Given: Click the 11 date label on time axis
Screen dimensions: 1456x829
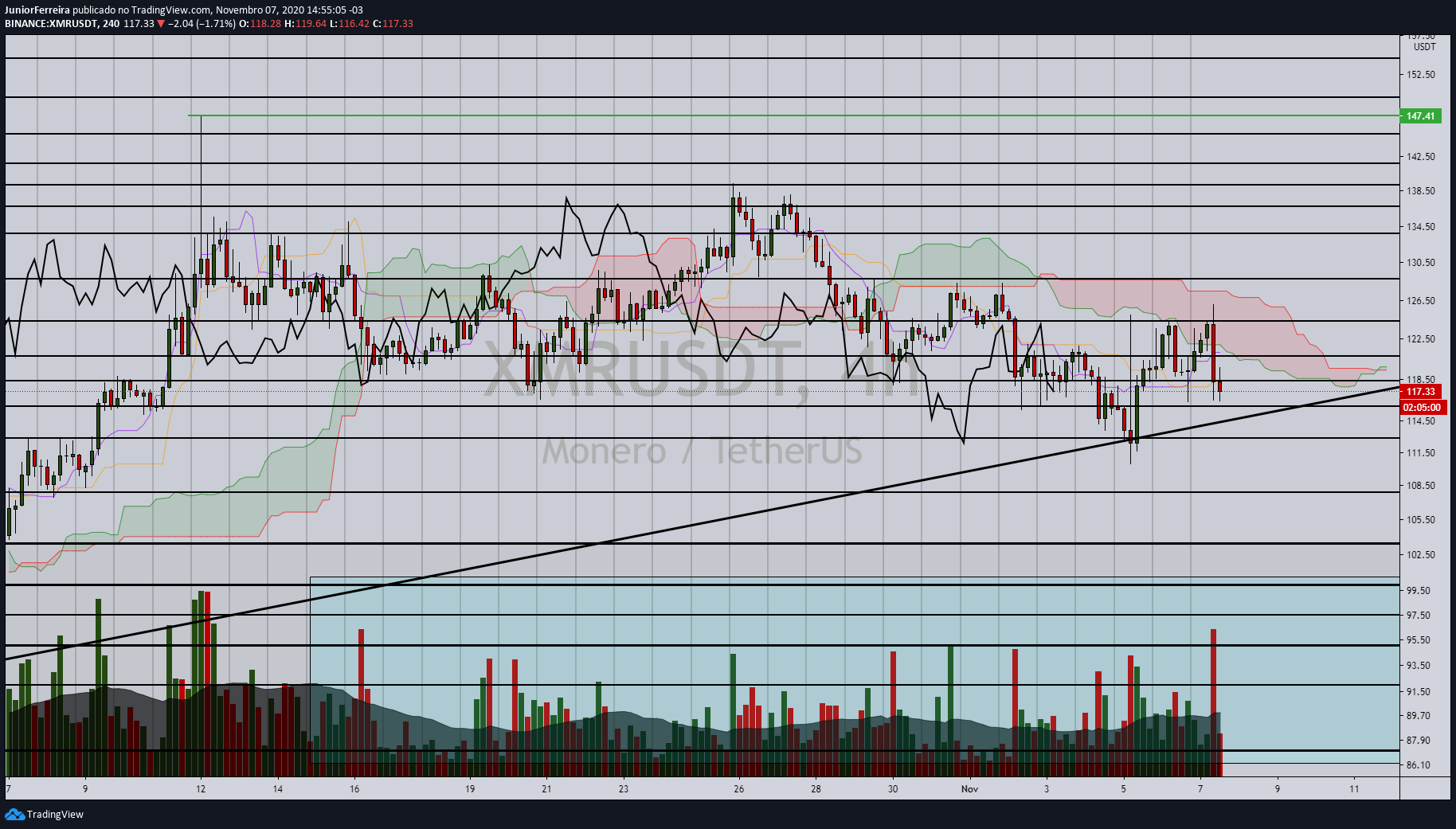Looking at the screenshot, I should point(1355,789).
